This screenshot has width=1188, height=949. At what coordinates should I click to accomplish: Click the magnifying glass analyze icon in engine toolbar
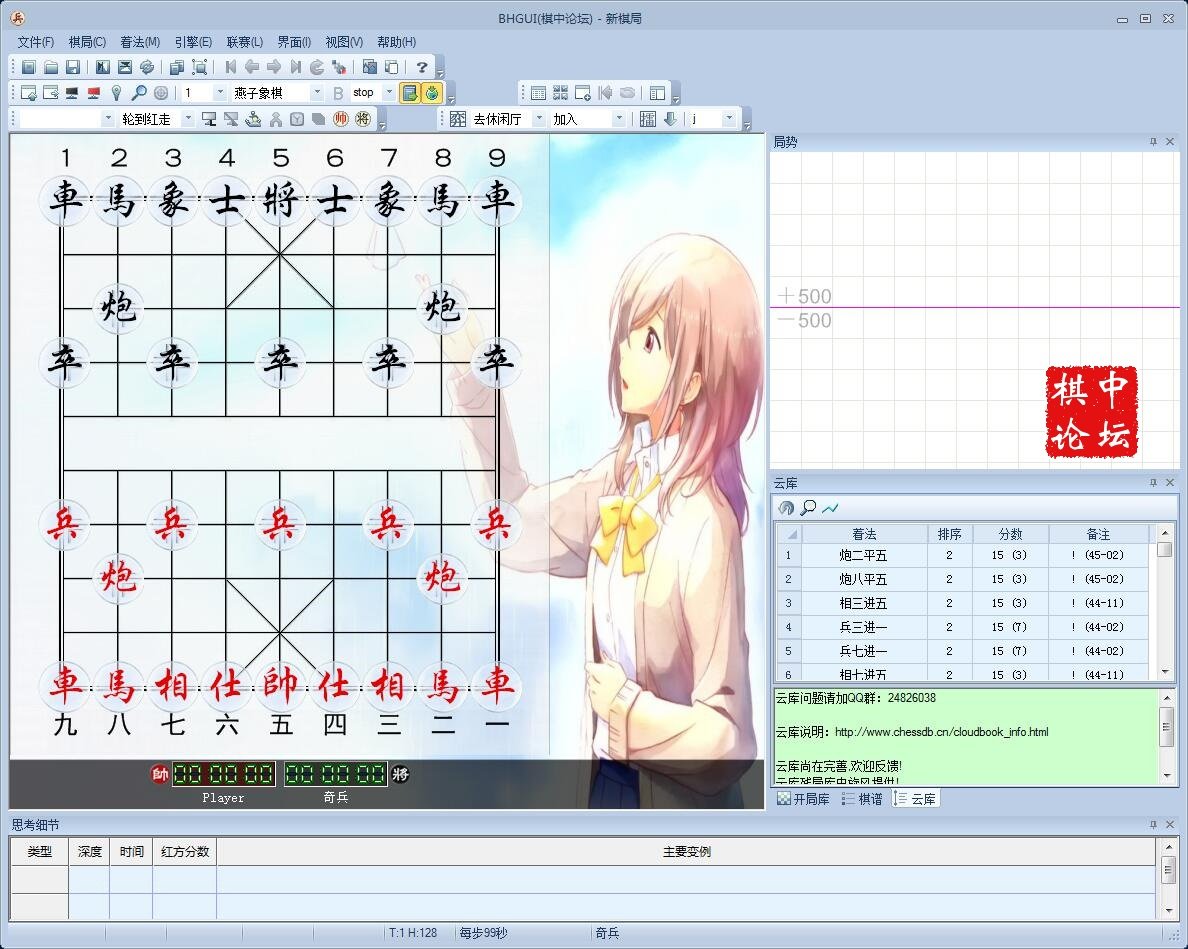[x=139, y=93]
